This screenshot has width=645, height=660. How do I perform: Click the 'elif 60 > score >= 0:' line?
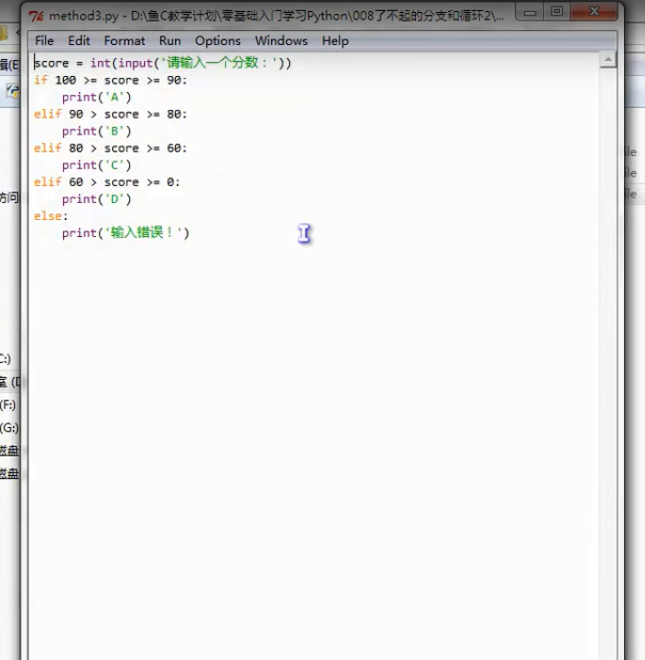click(x=107, y=182)
